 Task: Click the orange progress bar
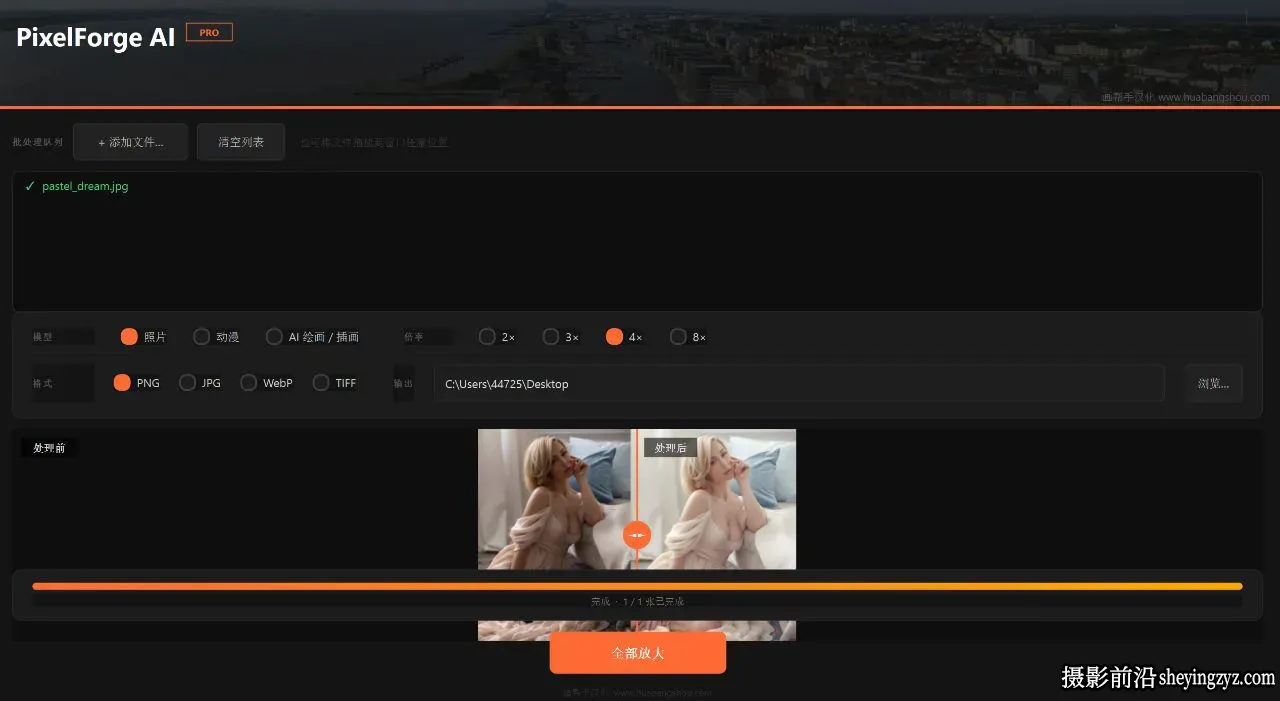[637, 586]
